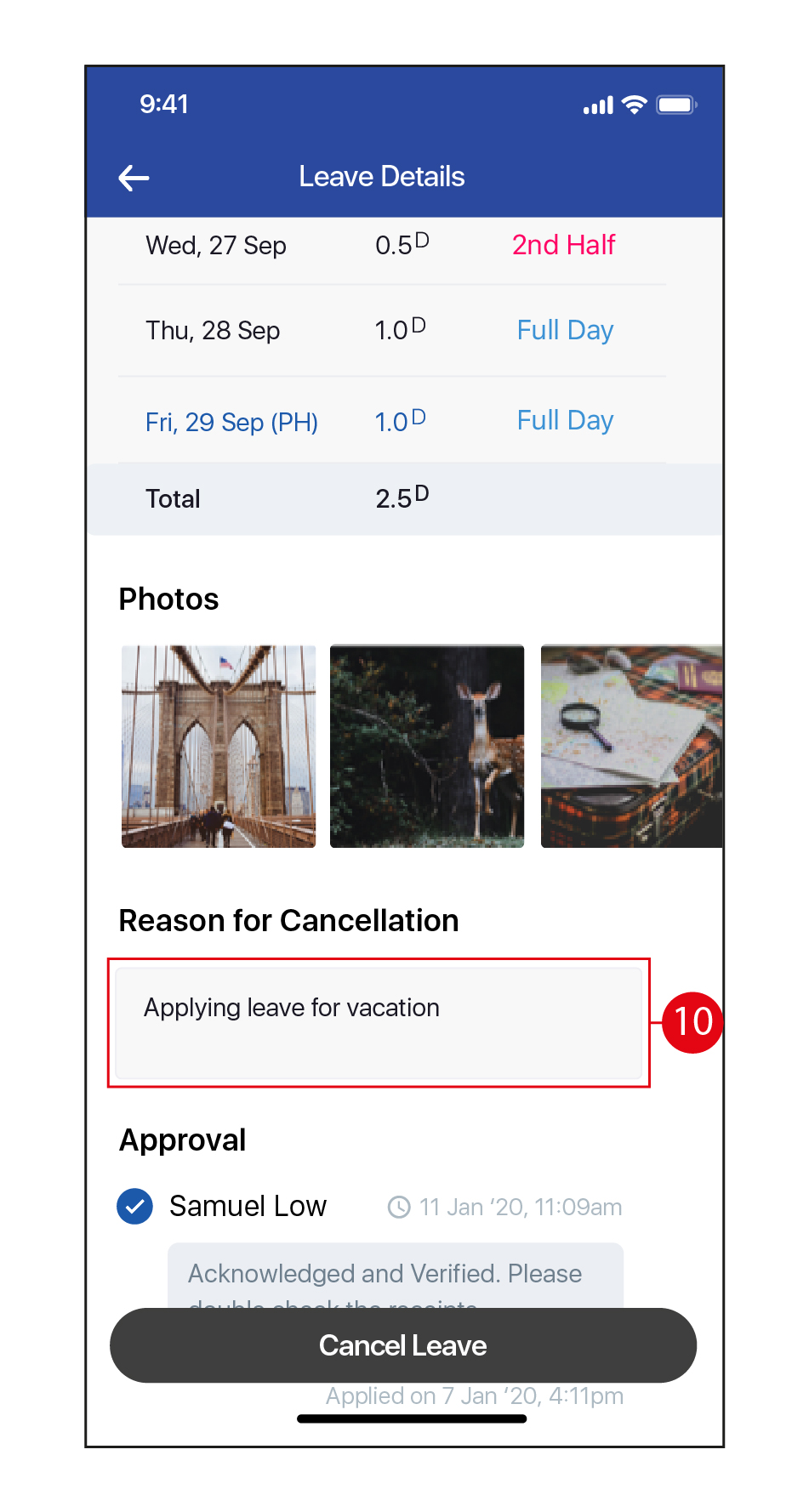
Task: Tap the back arrow icon
Action: 134,178
